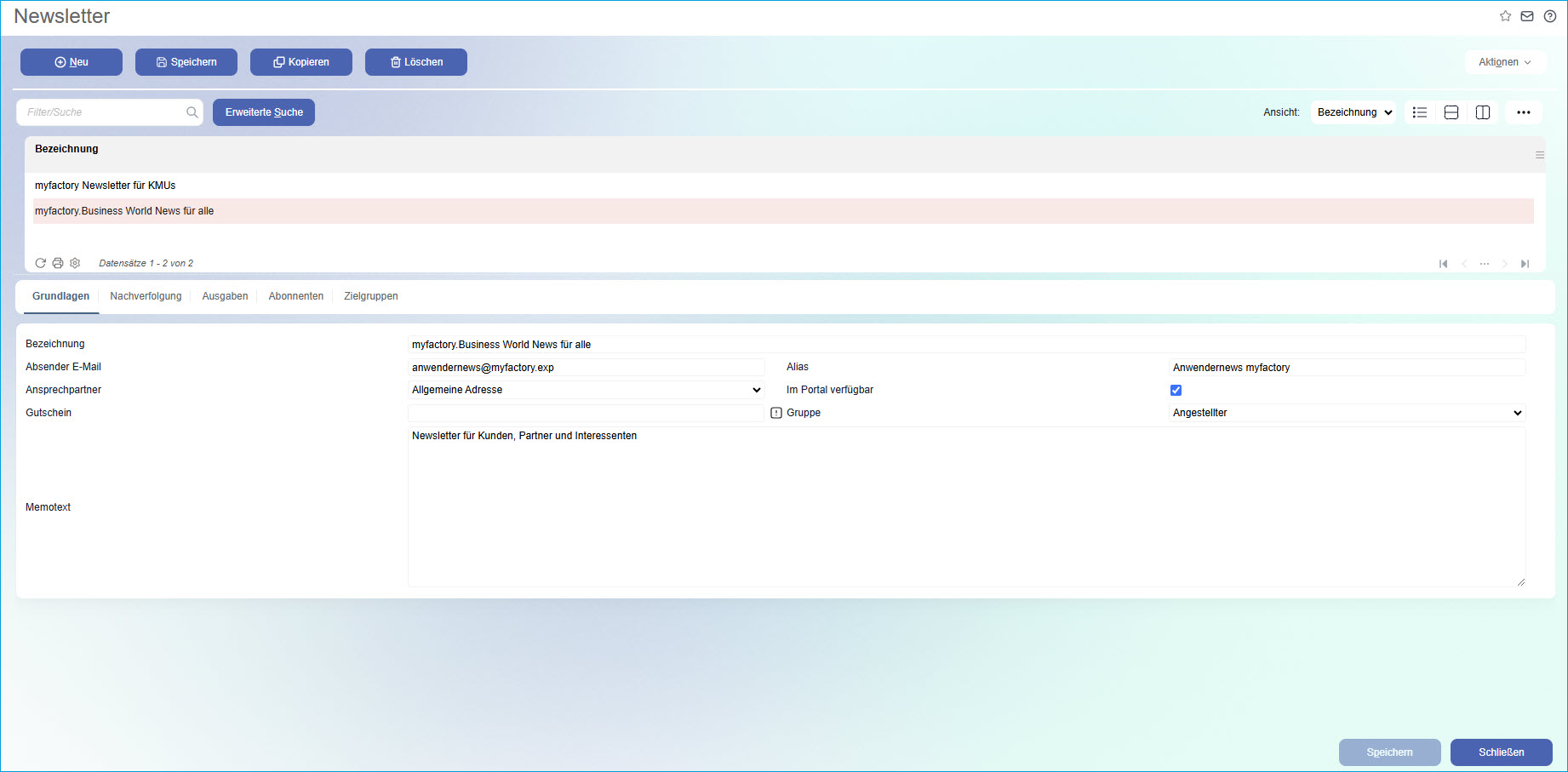Click the Löschen button
Screen dimensions: 1568x772
pyautogui.click(x=416, y=62)
